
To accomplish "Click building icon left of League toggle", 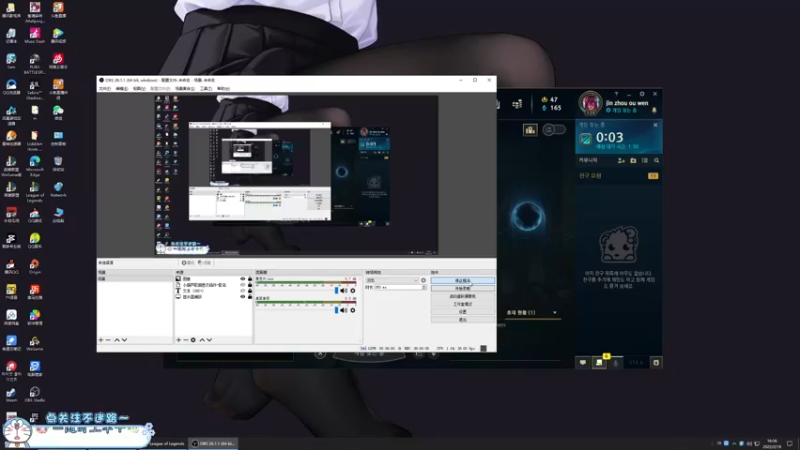I will 530,130.
